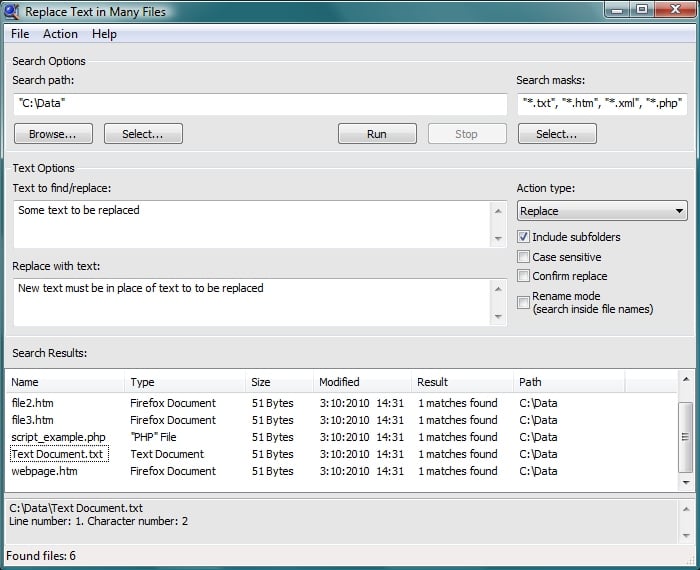Image resolution: width=700 pixels, height=570 pixels.
Task: Expand the Action type dropdown
Action: coord(601,211)
